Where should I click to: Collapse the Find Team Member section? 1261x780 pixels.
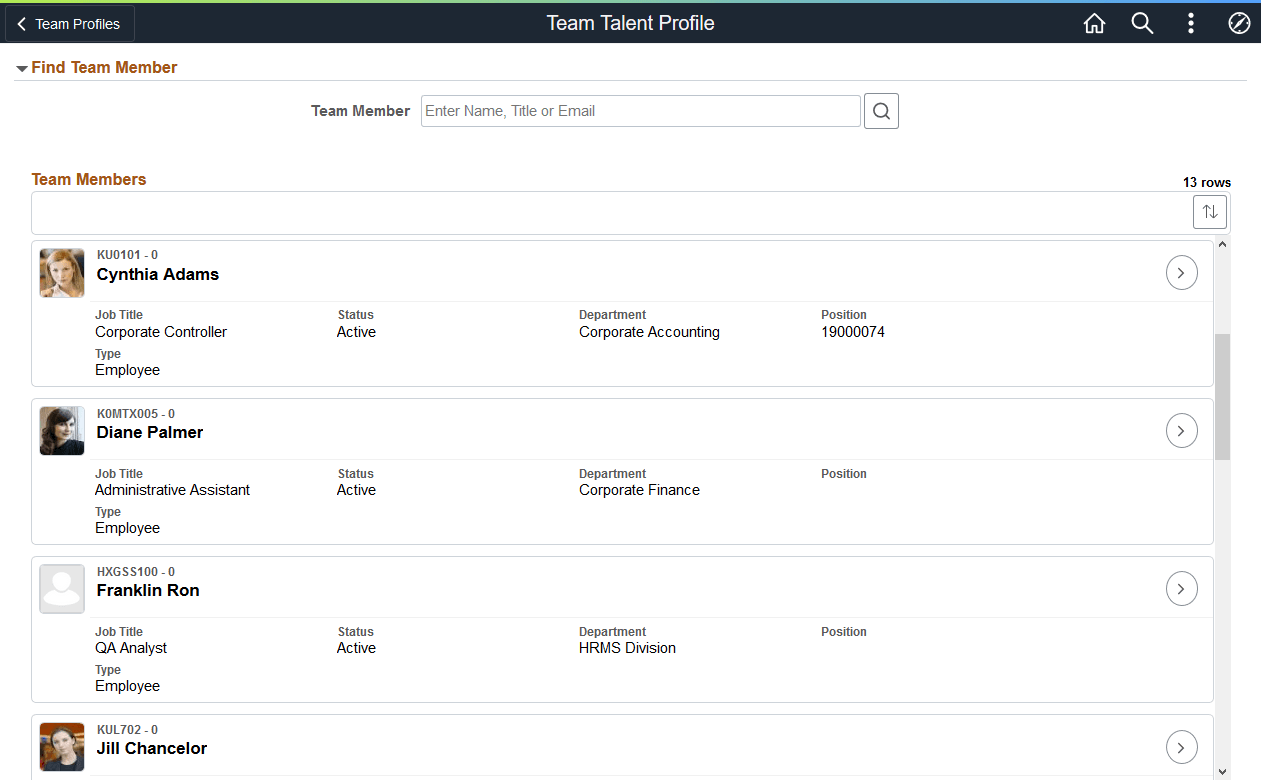click(x=22, y=68)
